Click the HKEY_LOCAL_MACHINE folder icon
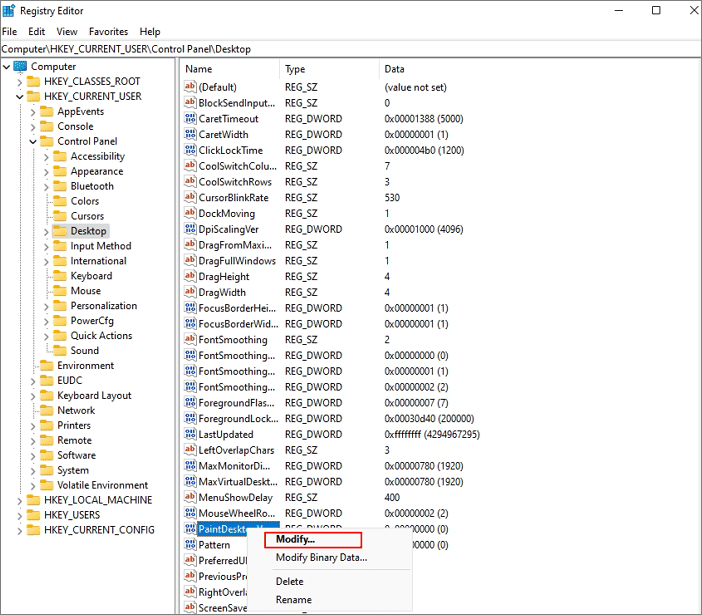The image size is (702, 615). [x=33, y=500]
